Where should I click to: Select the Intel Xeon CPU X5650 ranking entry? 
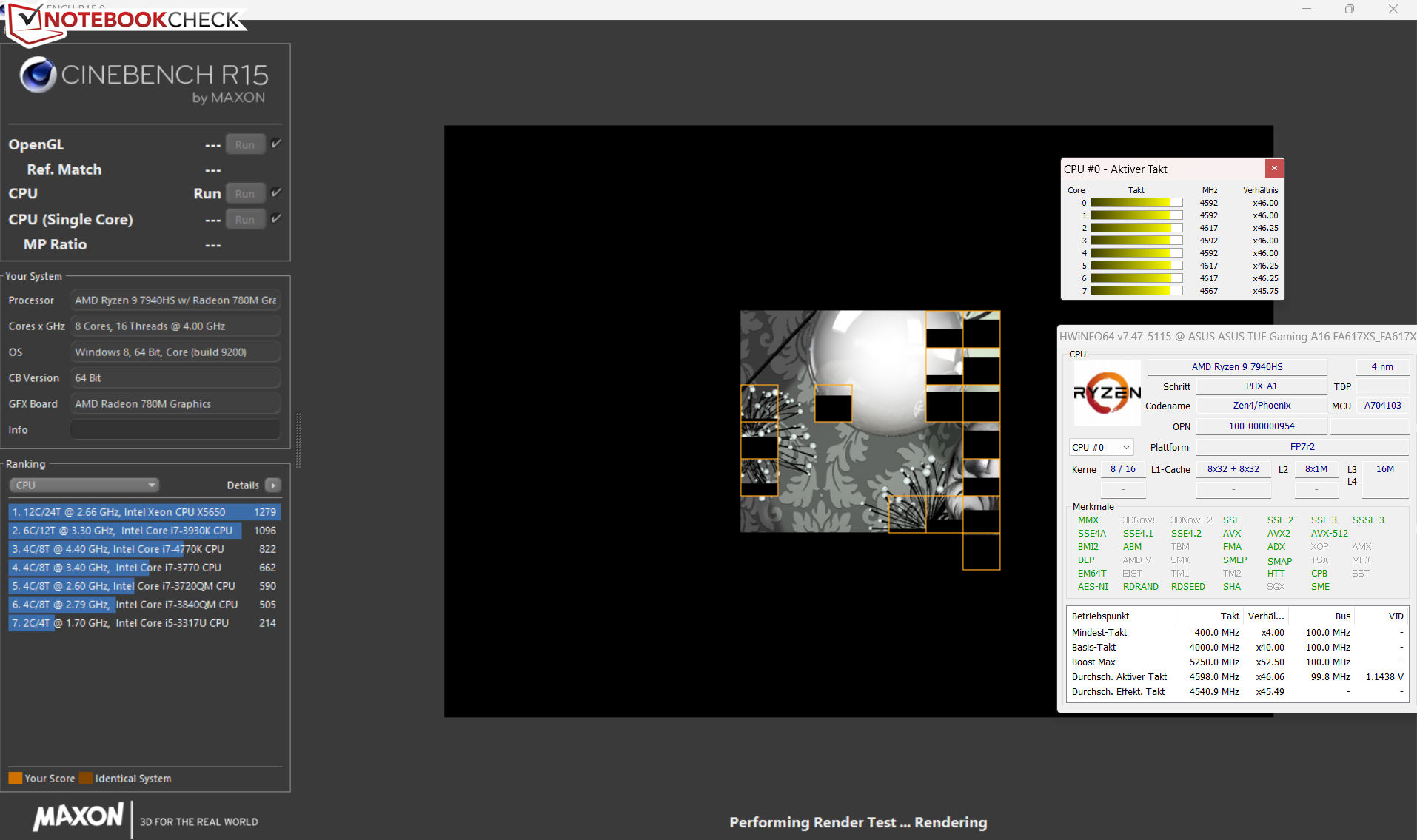pos(144,512)
